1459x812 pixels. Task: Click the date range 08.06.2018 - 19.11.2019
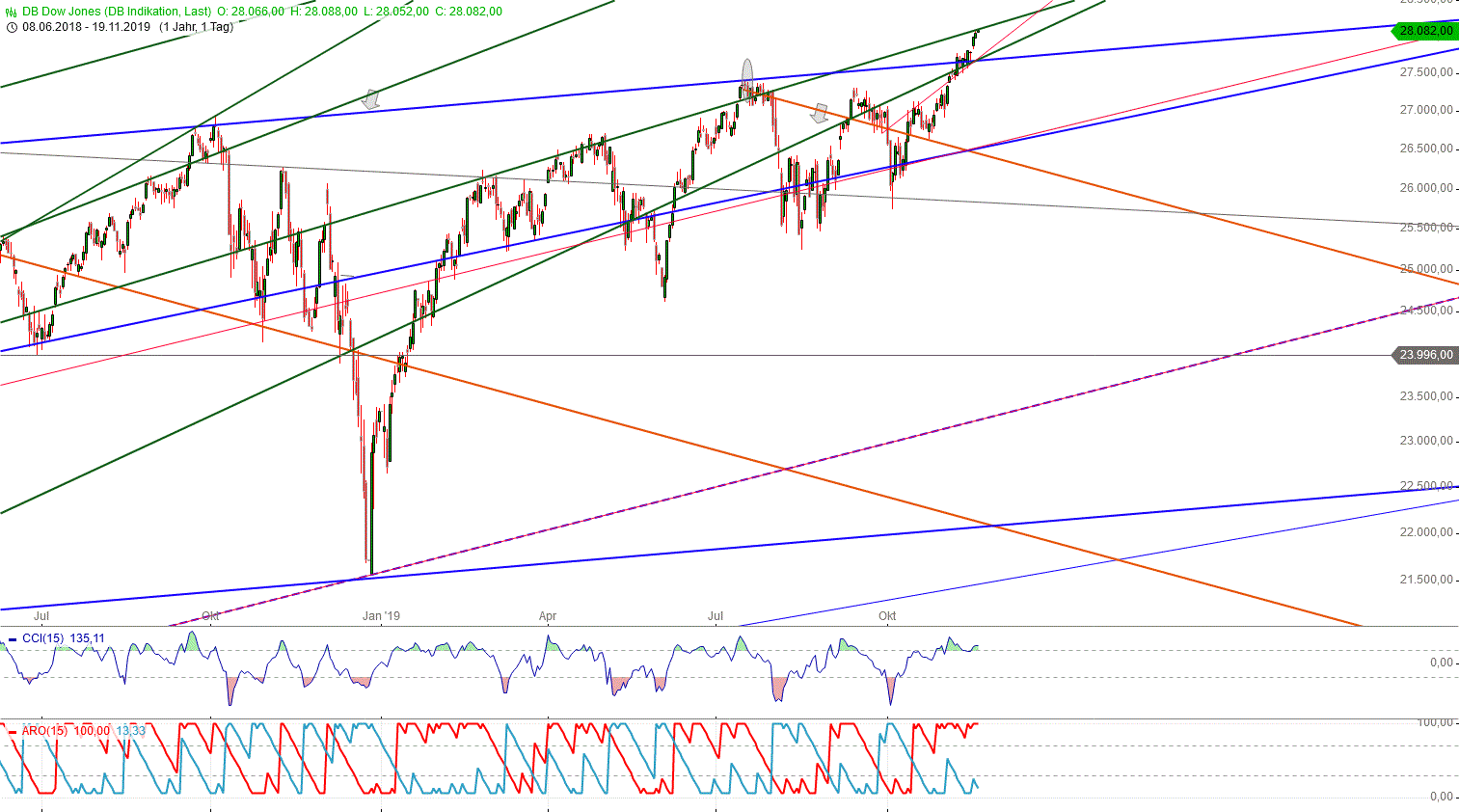coord(86,27)
